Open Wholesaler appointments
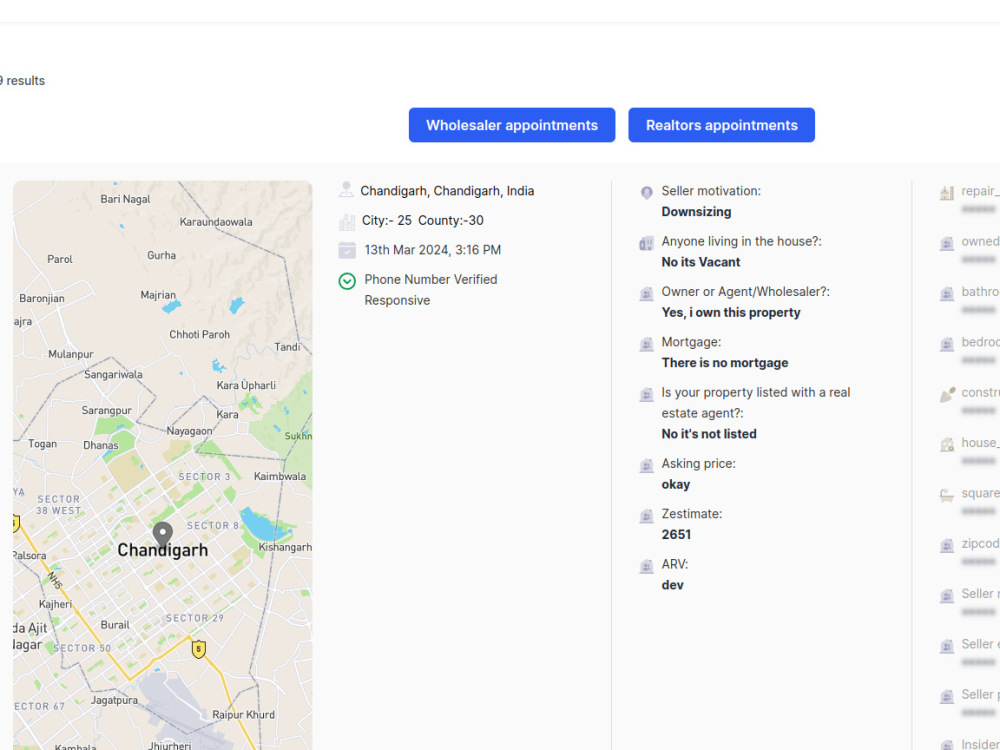The height and width of the screenshot is (750, 1000). point(511,125)
